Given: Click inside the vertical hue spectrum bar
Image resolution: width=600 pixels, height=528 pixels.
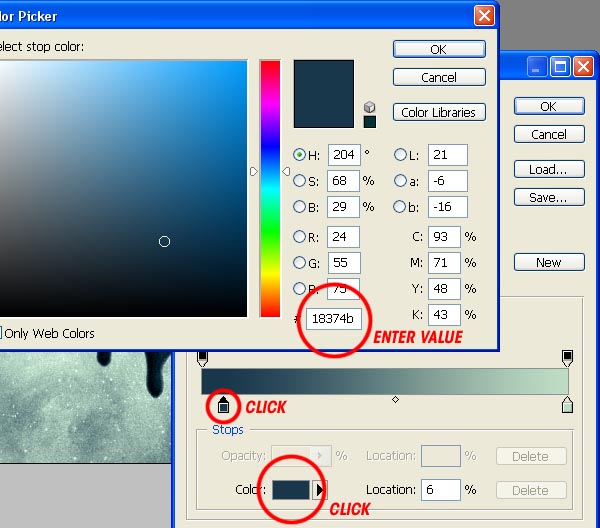Looking at the screenshot, I should tap(270, 188).
